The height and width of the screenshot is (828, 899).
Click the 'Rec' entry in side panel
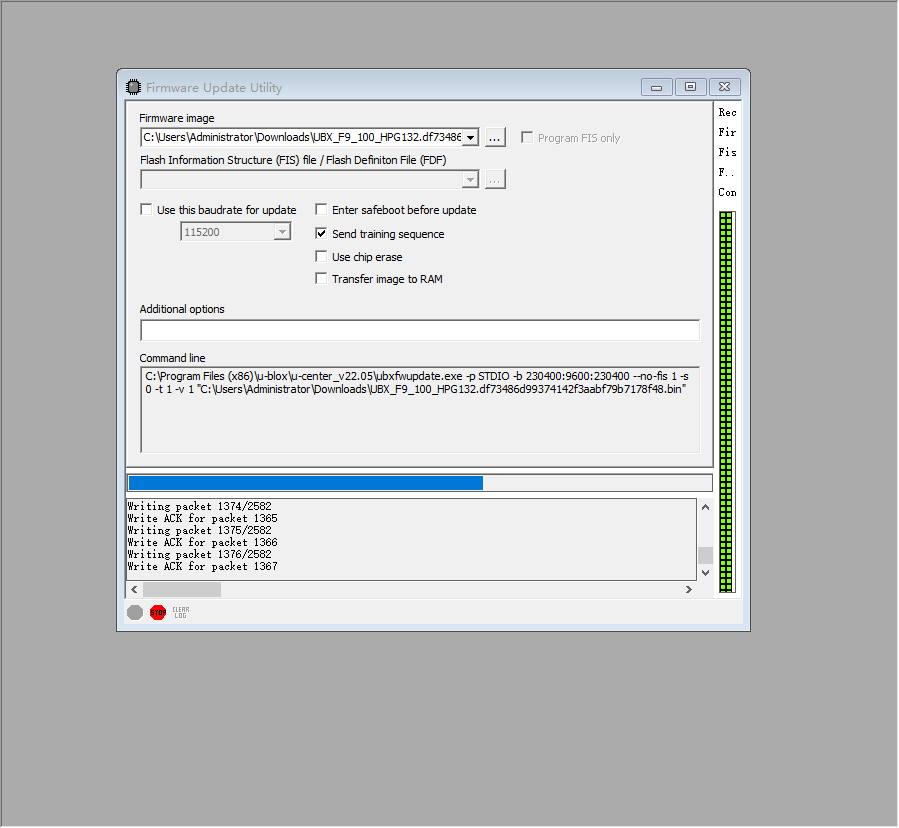(727, 112)
